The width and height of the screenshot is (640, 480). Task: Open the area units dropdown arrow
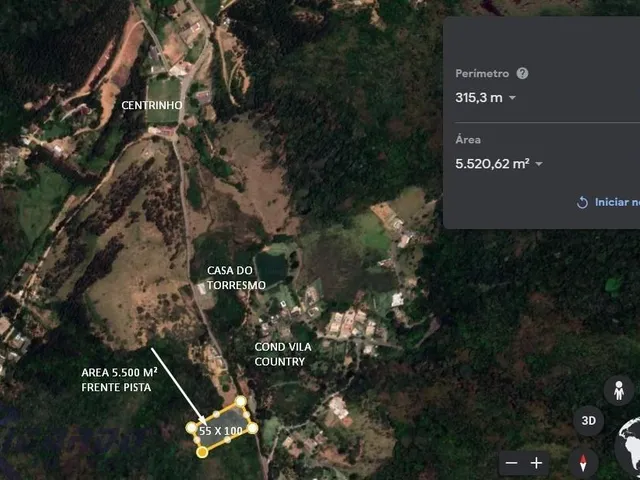[x=539, y=164]
